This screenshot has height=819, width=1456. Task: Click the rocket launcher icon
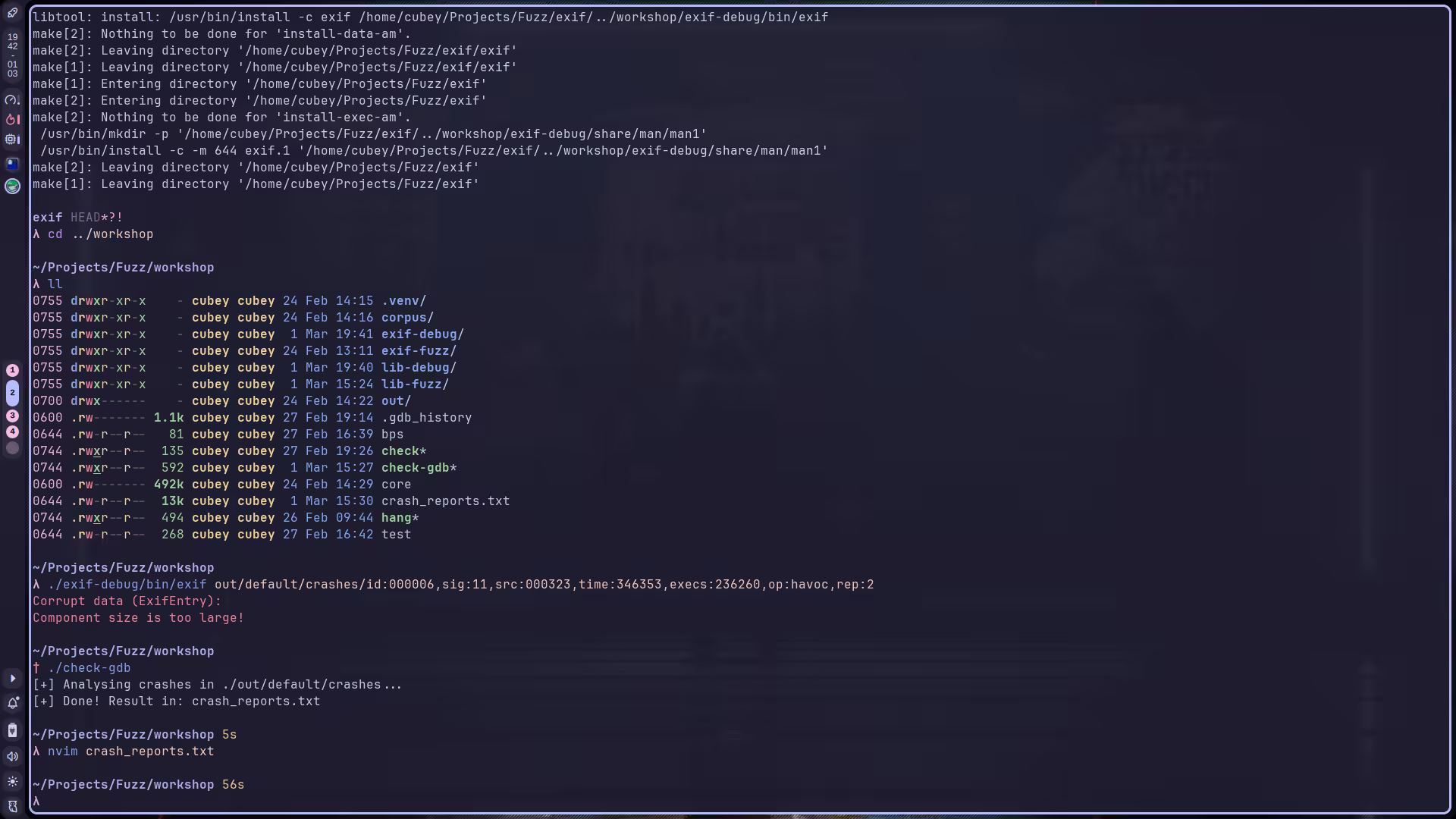point(12,13)
